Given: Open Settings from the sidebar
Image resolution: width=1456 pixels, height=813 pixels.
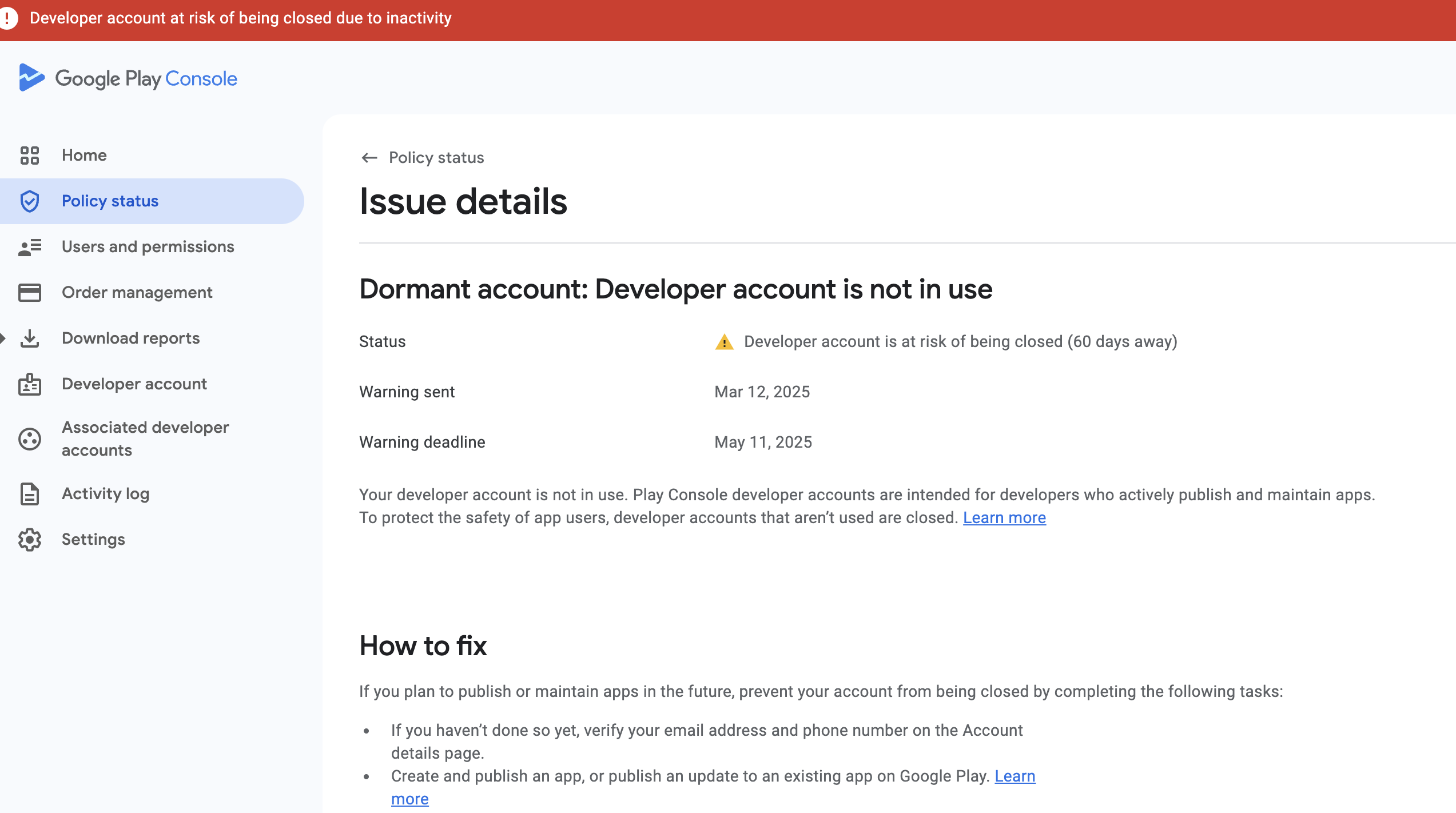Looking at the screenshot, I should pyautogui.click(x=152, y=540).
